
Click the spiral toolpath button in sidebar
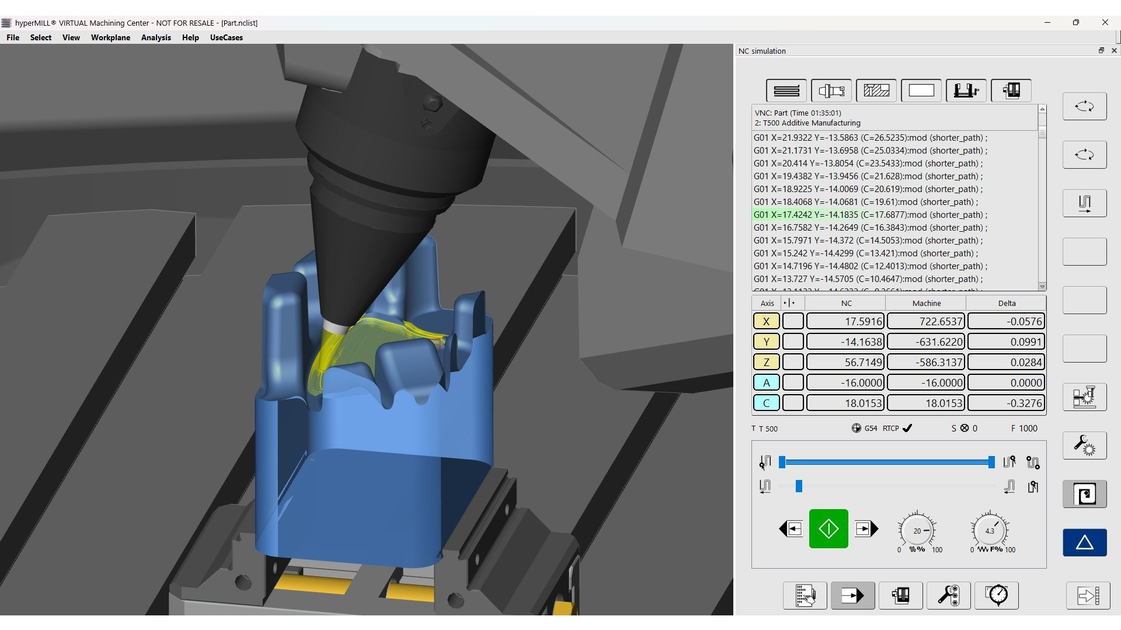coord(1084,494)
